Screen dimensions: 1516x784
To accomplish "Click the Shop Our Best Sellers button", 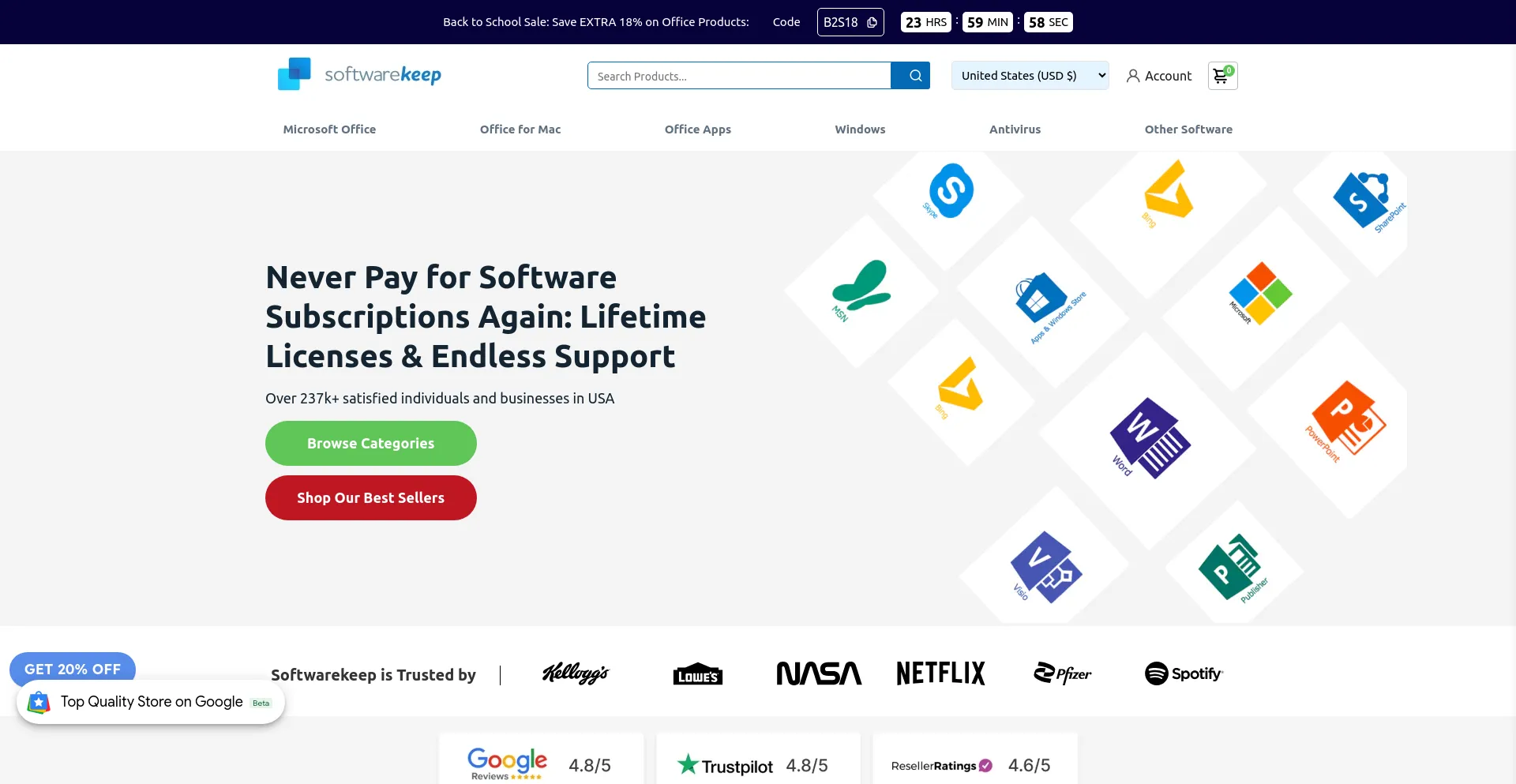I will click(x=371, y=498).
